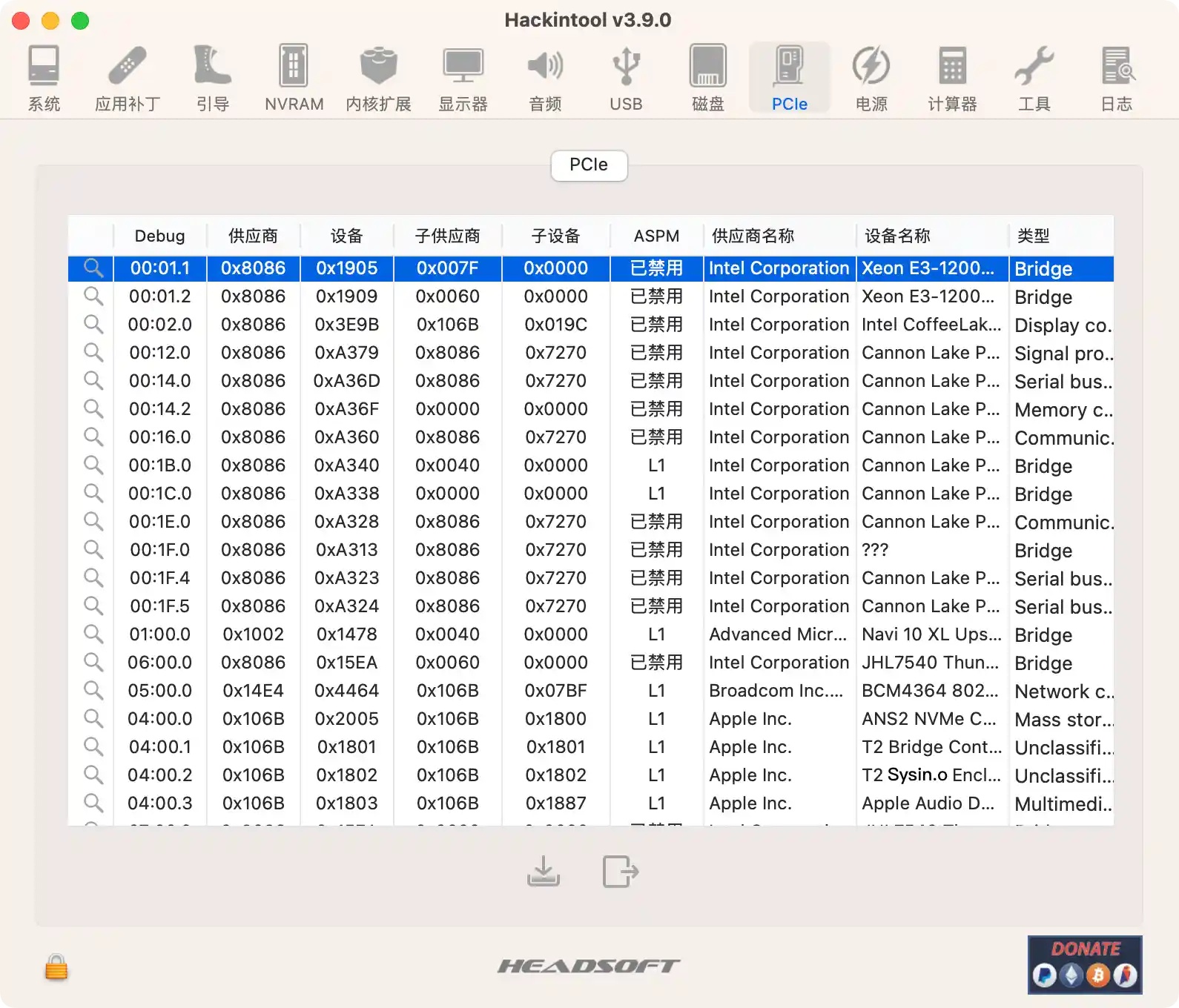Click the download/update PCI IDs icon

tap(544, 872)
